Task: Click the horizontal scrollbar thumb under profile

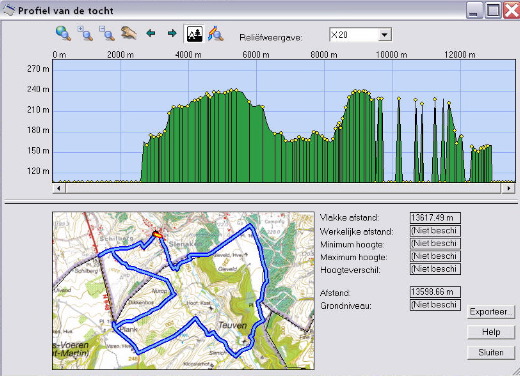Action: [x=283, y=188]
